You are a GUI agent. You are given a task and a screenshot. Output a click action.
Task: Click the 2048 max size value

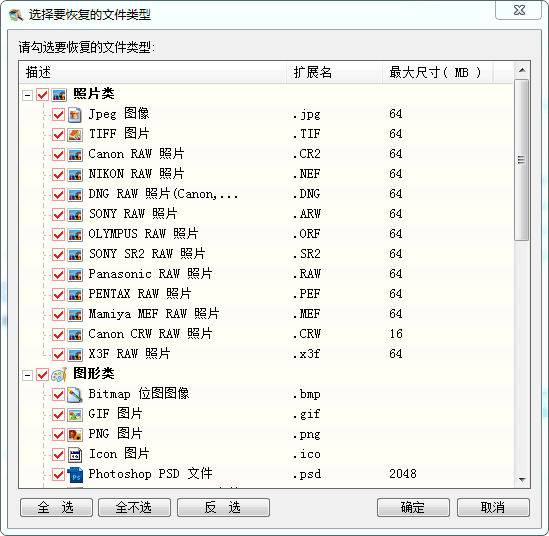[403, 474]
